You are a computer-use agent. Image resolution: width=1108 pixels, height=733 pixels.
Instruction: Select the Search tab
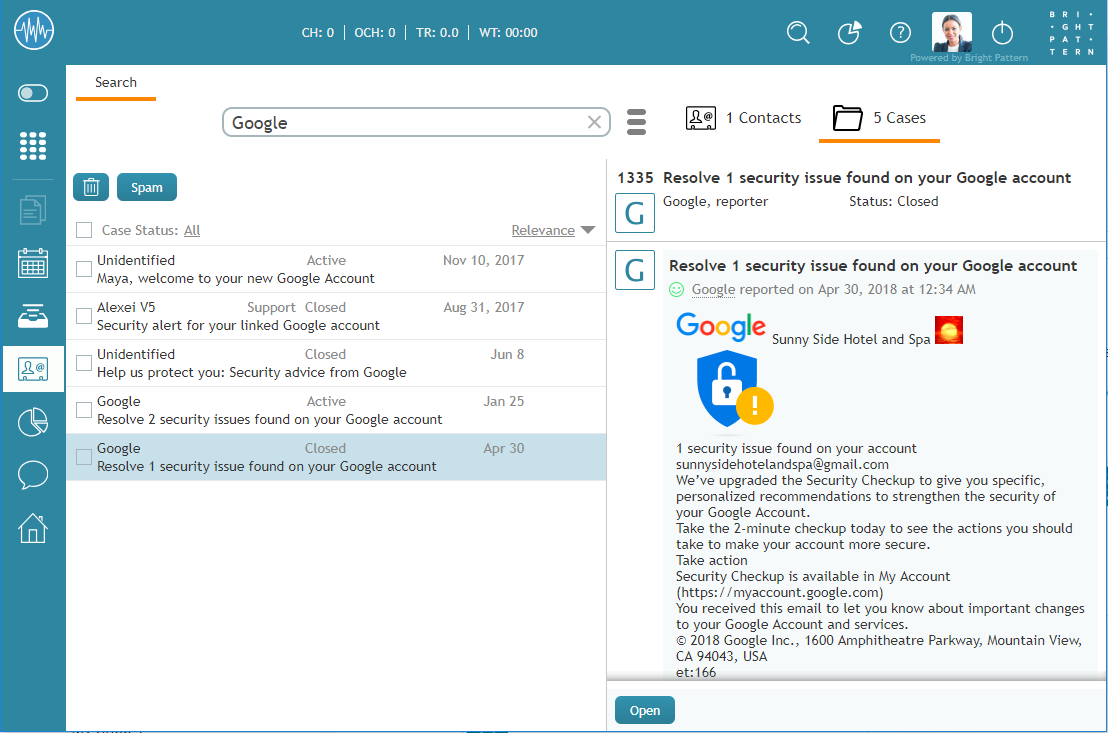click(x=116, y=83)
